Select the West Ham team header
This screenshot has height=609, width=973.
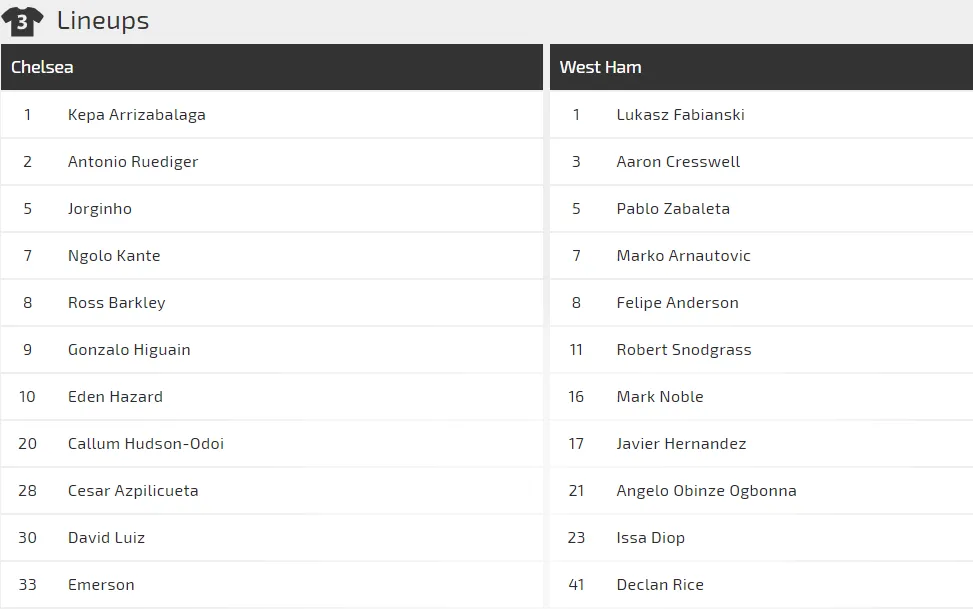pos(600,67)
